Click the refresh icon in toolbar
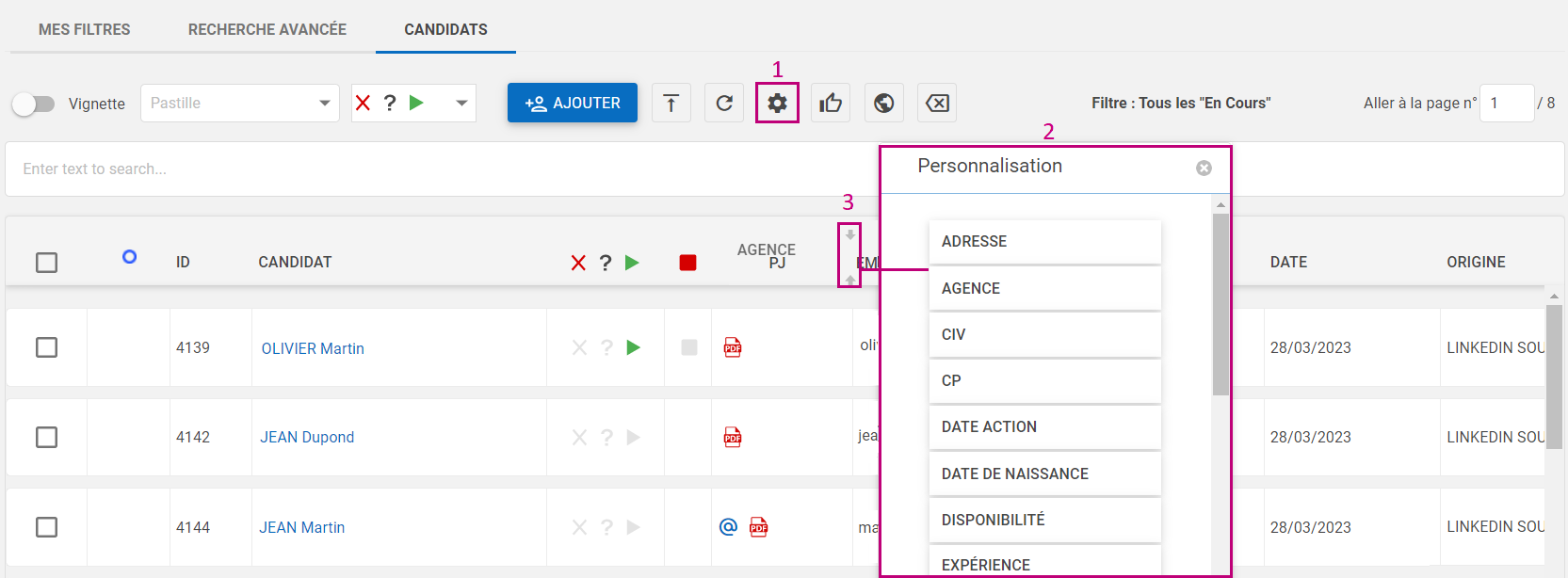This screenshot has width=1568, height=578. point(724,103)
